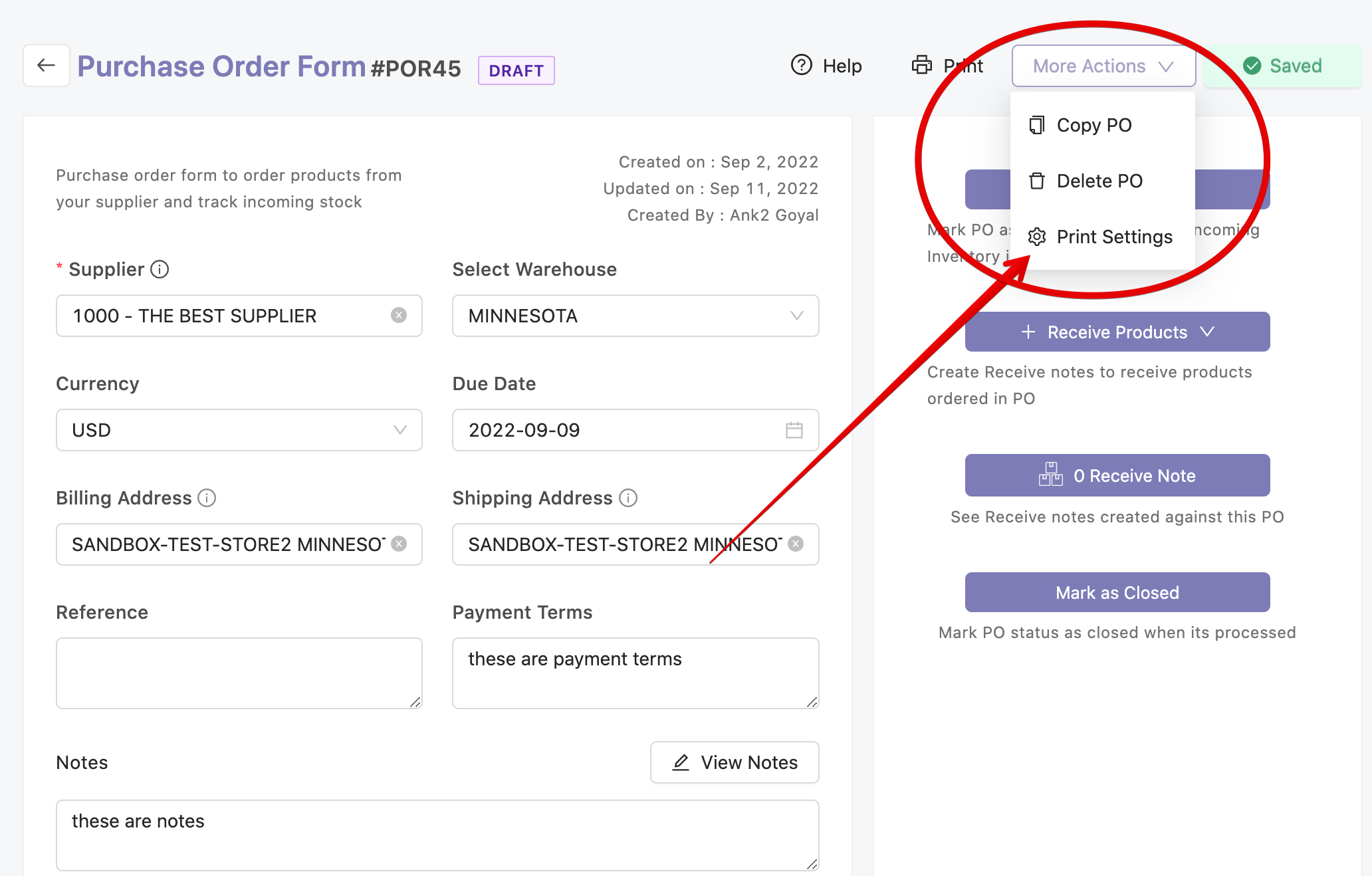The height and width of the screenshot is (876, 1372).
Task: Click the gear icon beside Print Settings
Action: tap(1036, 237)
